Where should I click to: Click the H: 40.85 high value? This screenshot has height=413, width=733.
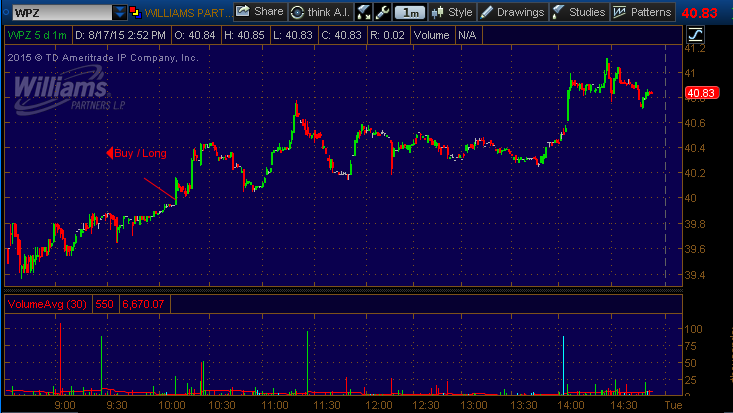244,35
